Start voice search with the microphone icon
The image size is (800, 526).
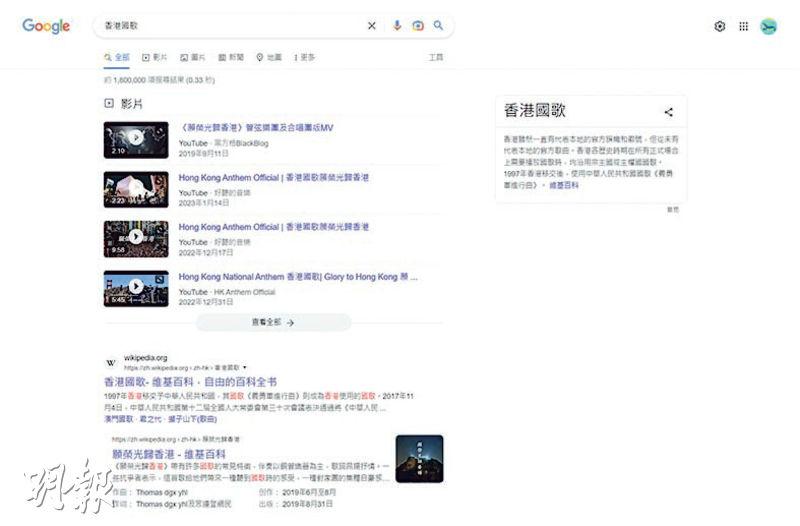click(397, 26)
